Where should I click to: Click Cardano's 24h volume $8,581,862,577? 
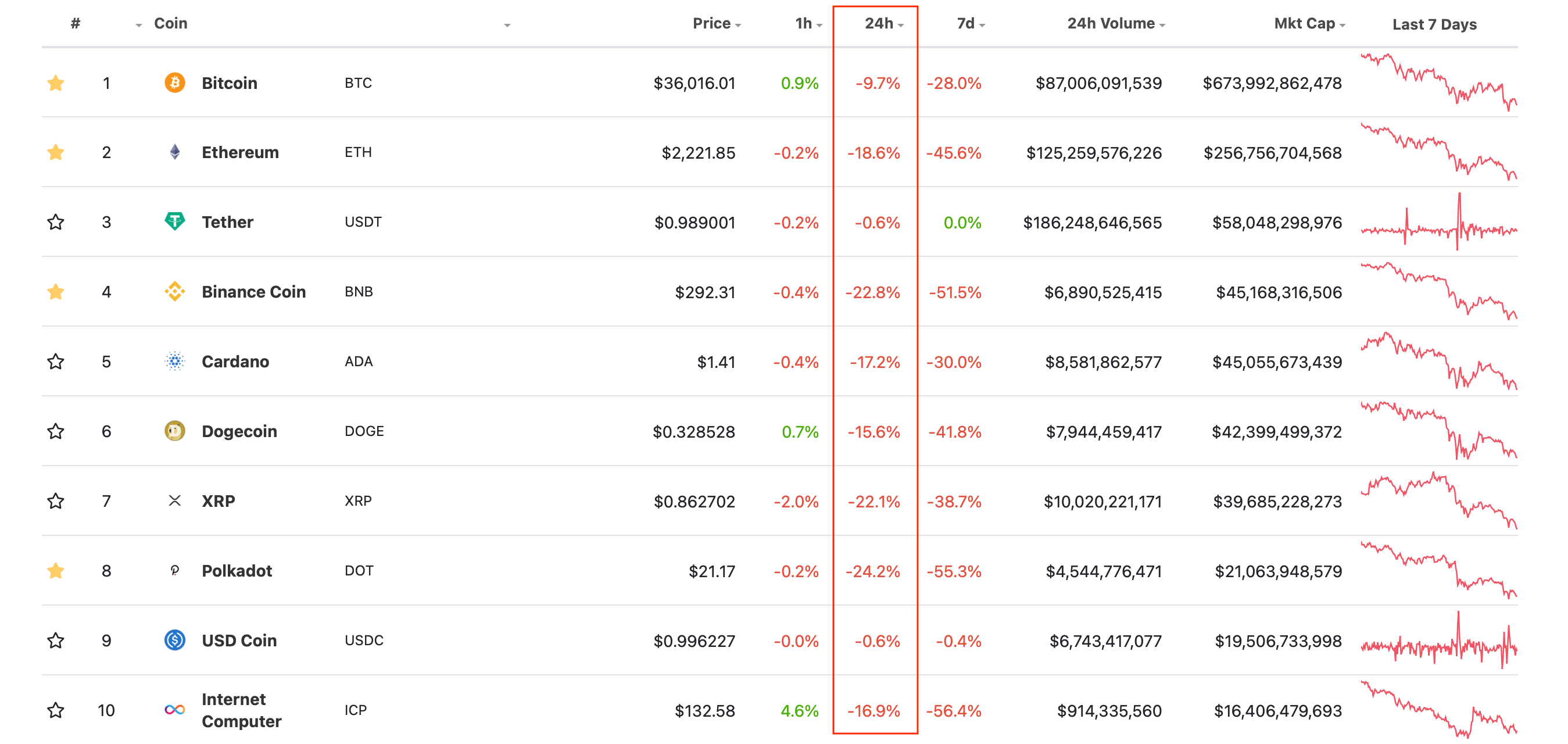pos(1103,362)
